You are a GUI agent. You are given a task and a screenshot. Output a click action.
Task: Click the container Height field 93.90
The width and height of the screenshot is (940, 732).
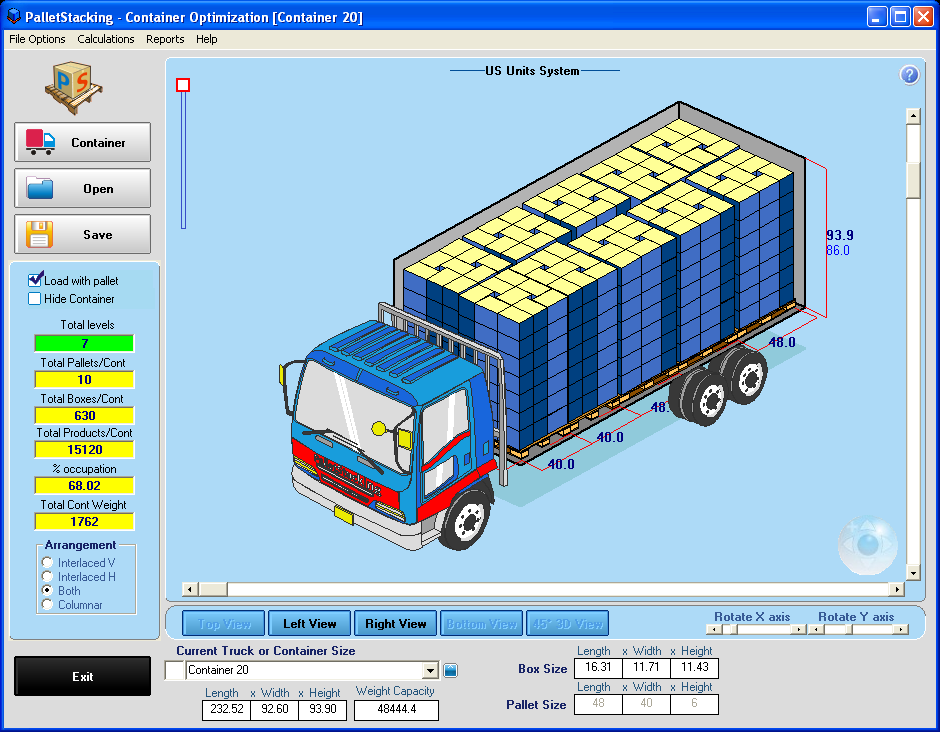pyautogui.click(x=323, y=709)
